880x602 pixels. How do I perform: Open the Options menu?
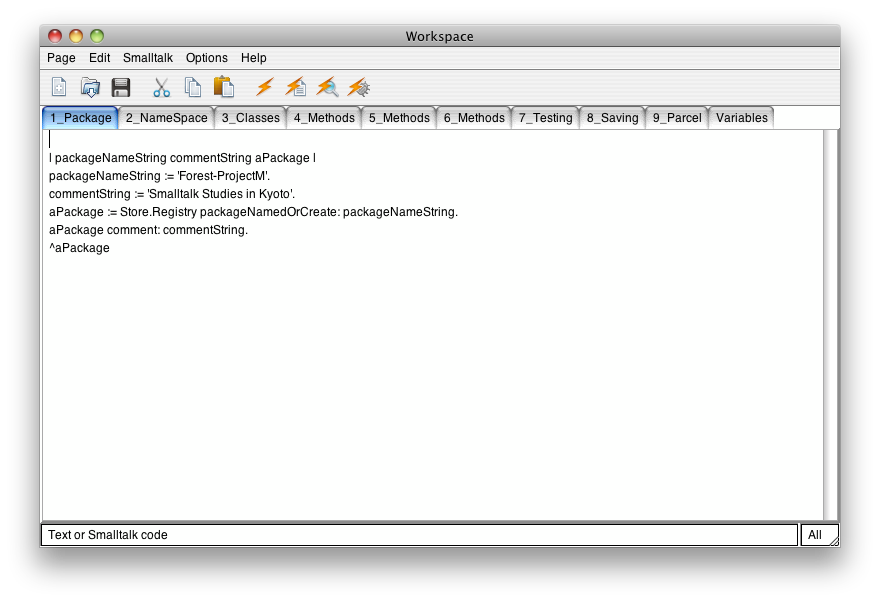[207, 58]
